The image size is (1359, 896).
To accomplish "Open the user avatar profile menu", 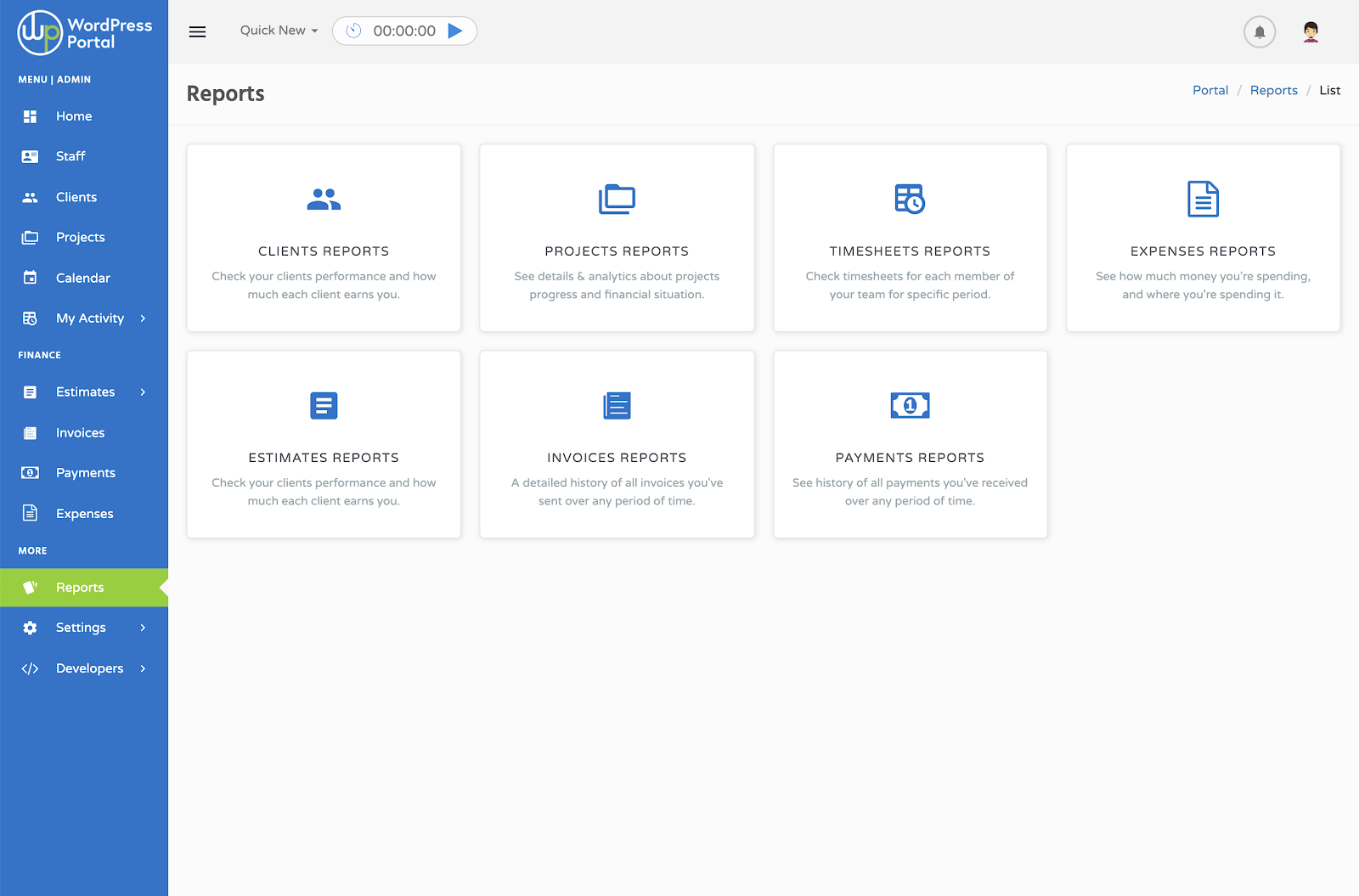I will coord(1311,32).
